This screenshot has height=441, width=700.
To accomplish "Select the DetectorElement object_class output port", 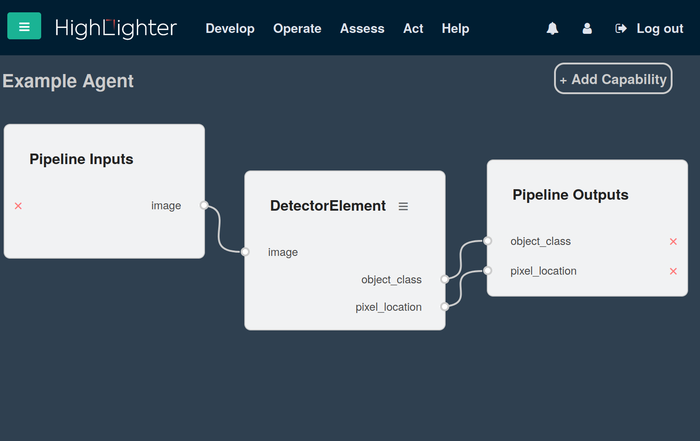I will pos(445,280).
